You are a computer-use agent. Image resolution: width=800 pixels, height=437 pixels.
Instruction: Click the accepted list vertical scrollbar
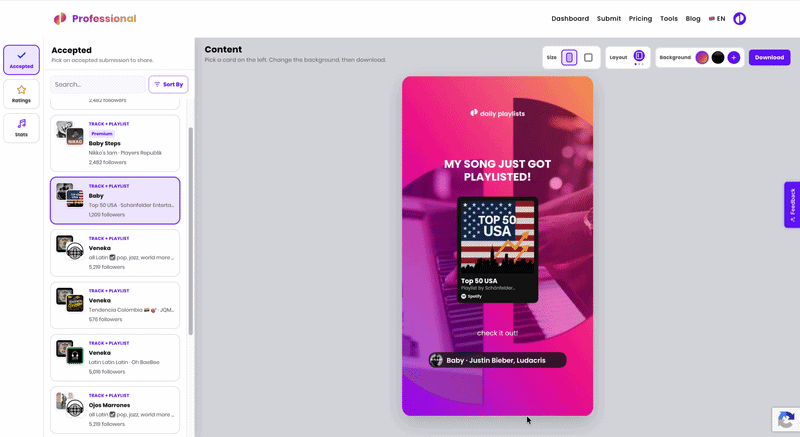pos(191,231)
